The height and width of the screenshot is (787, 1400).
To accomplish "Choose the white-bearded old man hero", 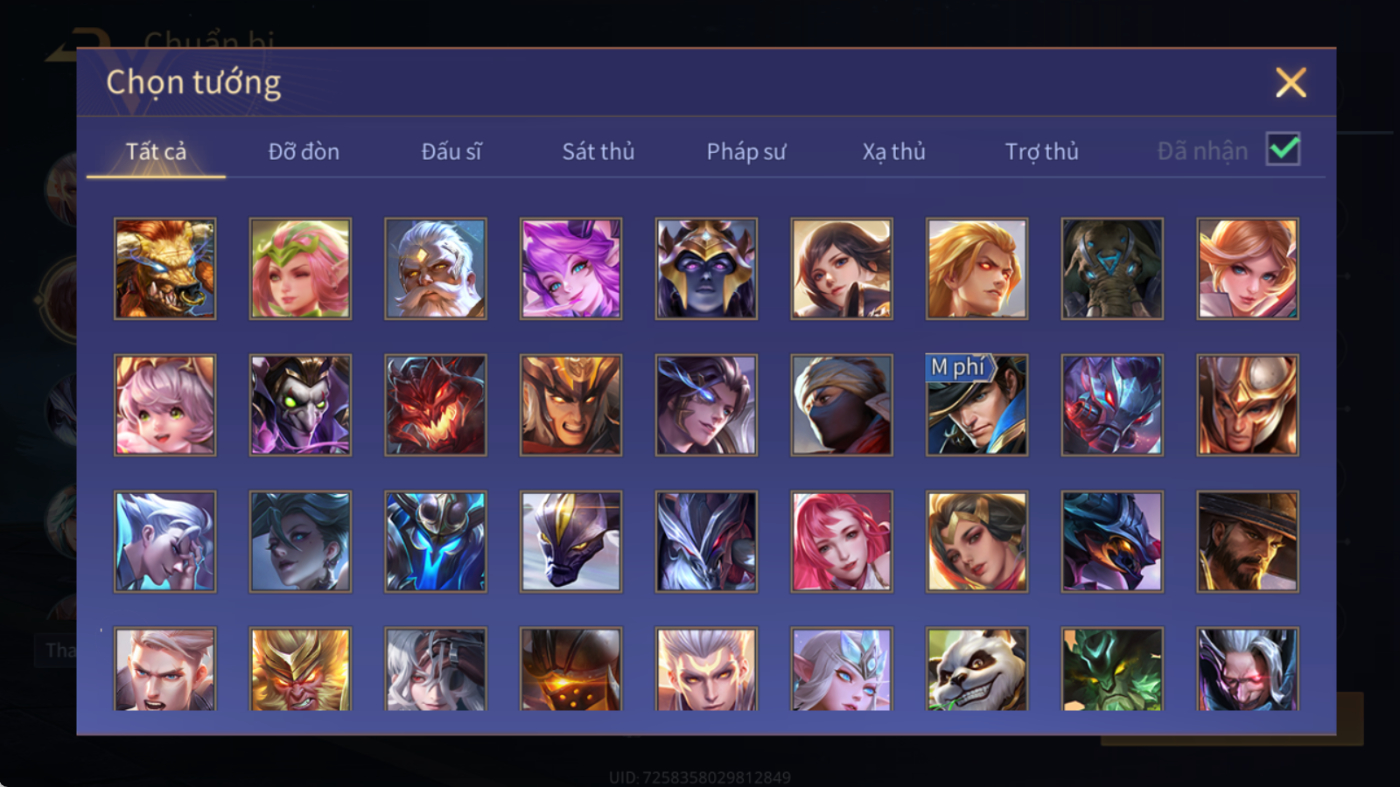I will click(435, 269).
